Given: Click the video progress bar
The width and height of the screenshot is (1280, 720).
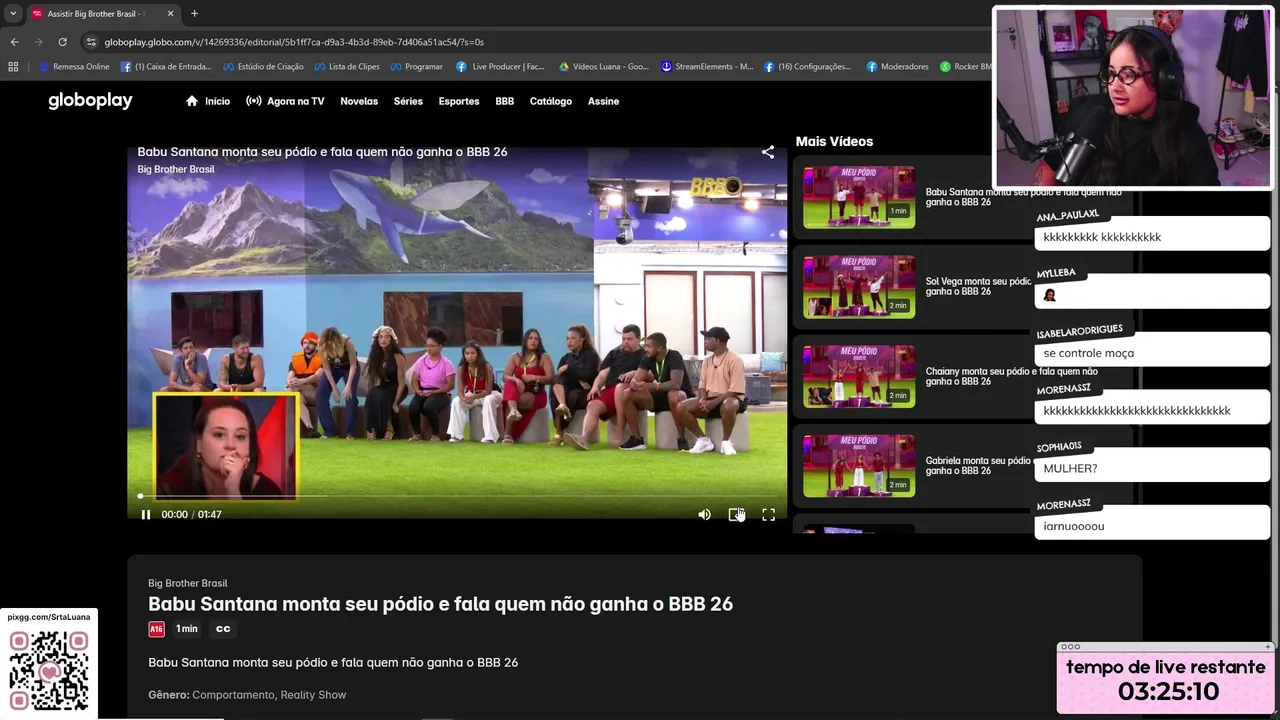Looking at the screenshot, I should [x=457, y=496].
